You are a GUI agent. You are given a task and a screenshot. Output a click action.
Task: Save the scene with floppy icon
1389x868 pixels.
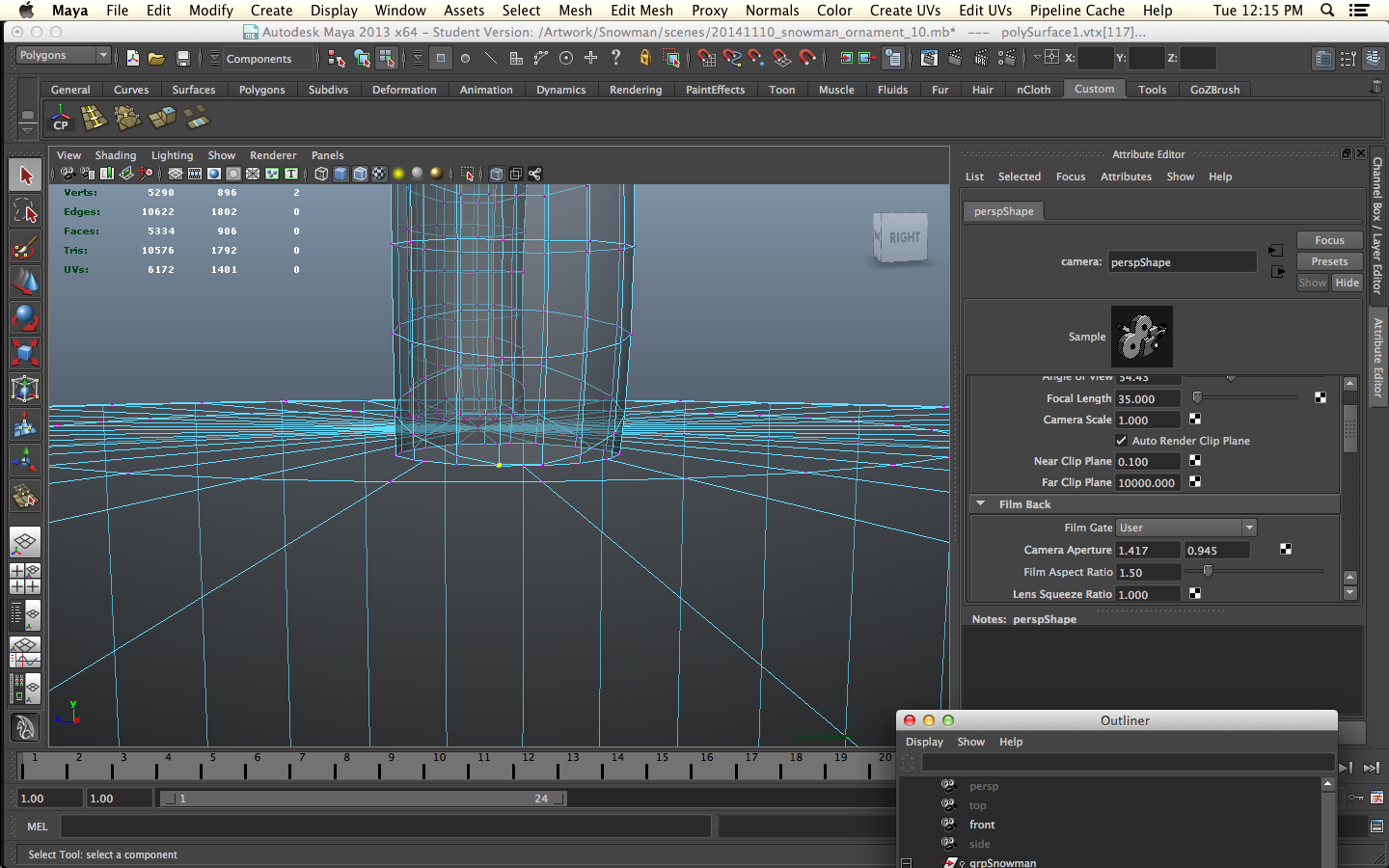[182, 58]
